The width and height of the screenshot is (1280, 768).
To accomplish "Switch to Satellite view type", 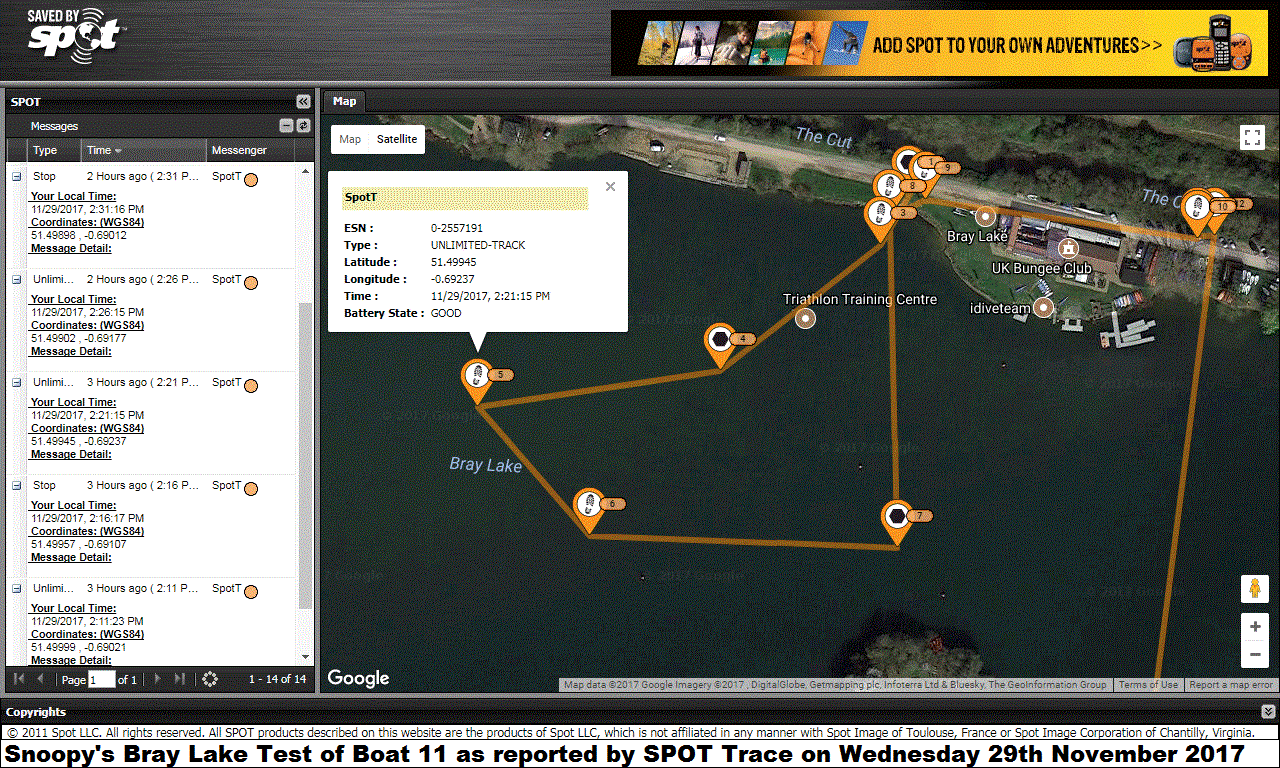I will (x=397, y=139).
